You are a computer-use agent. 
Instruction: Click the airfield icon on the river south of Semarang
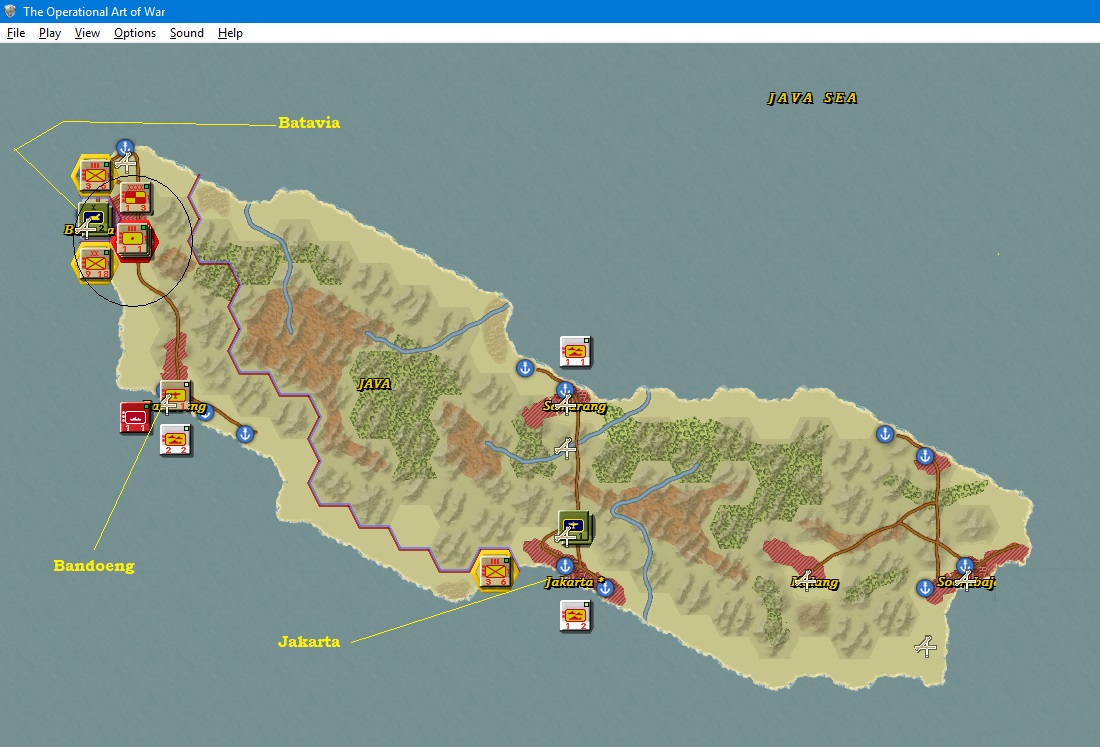(x=565, y=447)
